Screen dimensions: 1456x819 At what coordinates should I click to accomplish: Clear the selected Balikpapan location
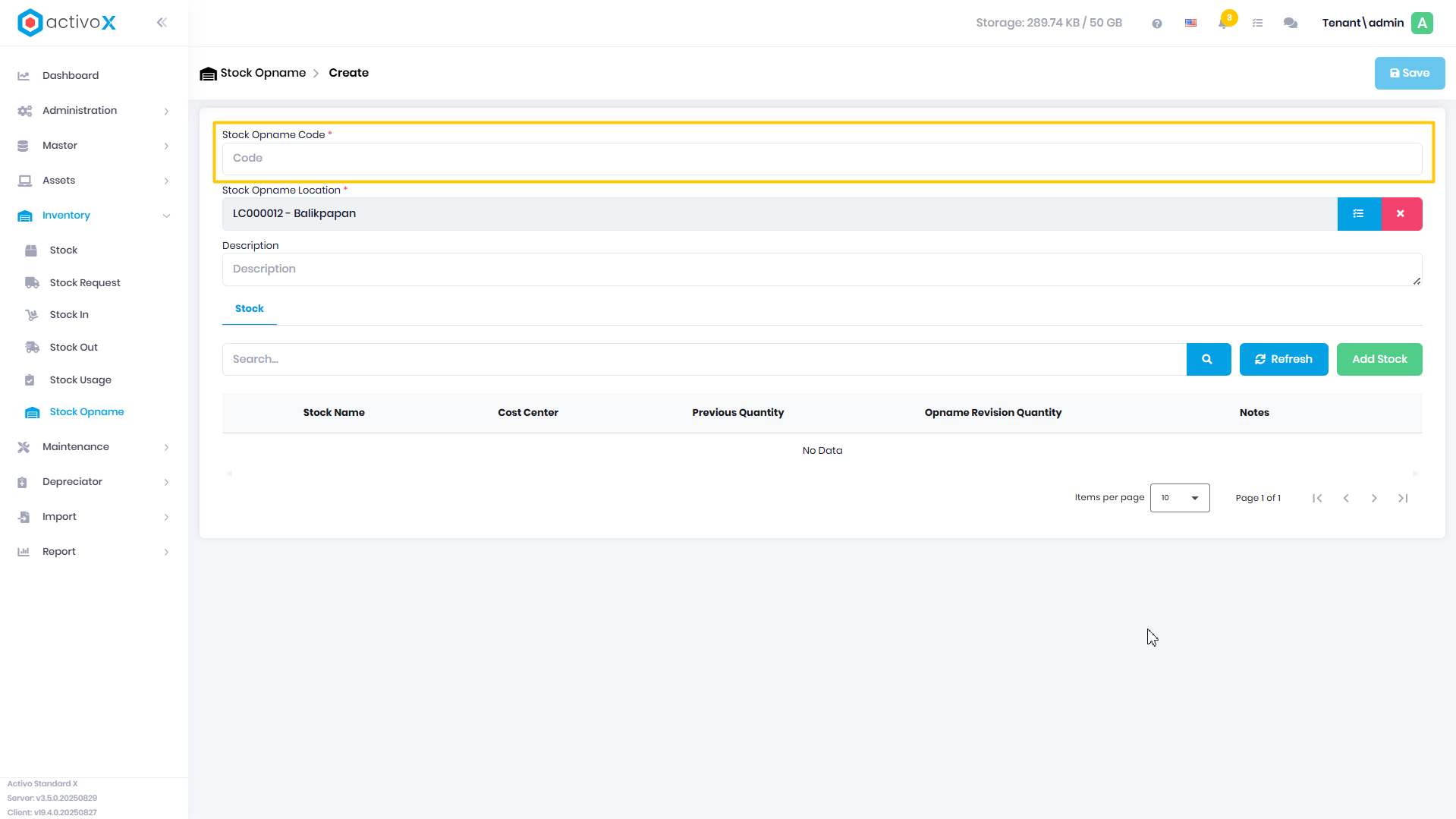pos(1401,214)
